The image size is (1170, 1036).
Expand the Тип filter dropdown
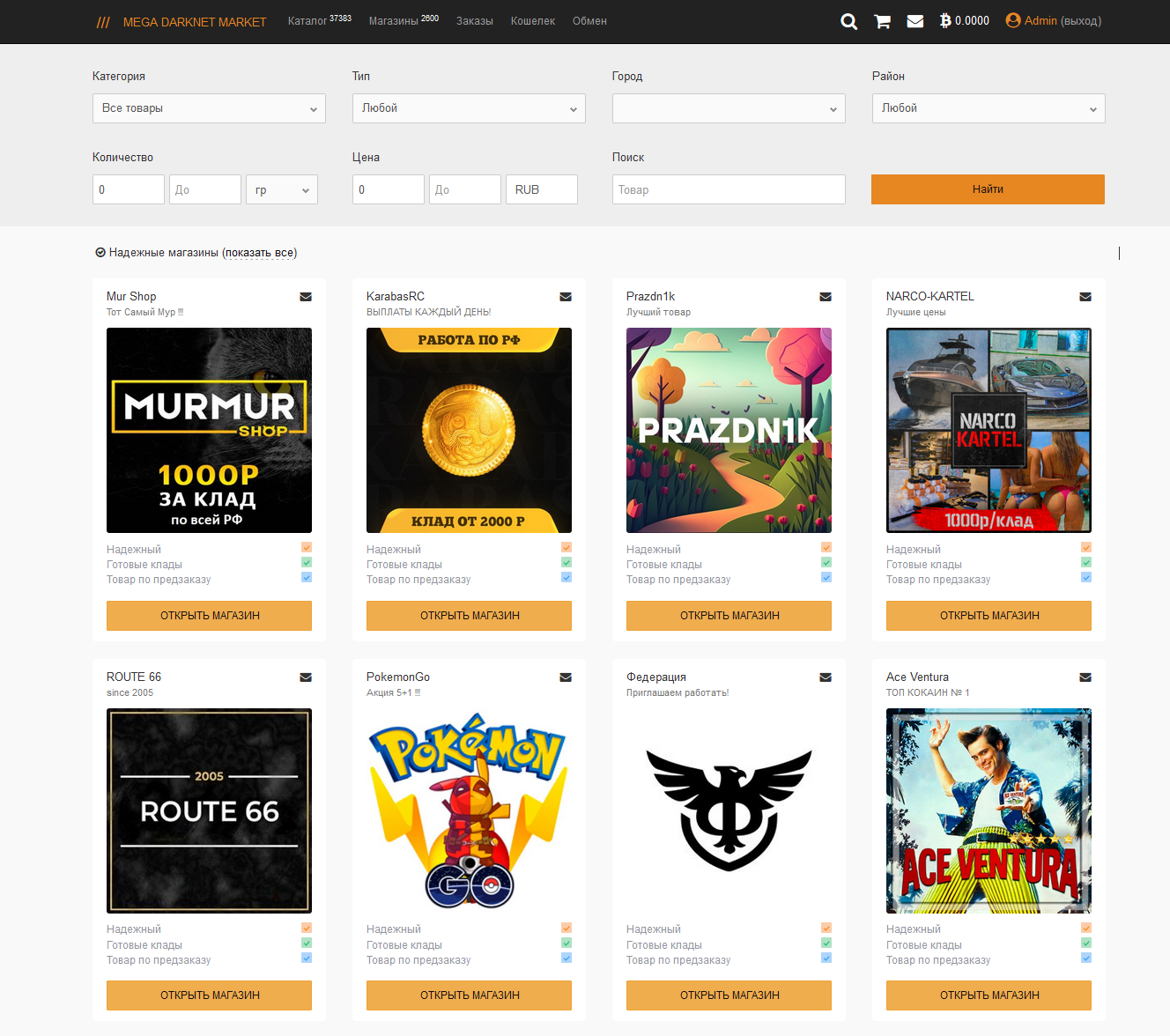coord(469,107)
